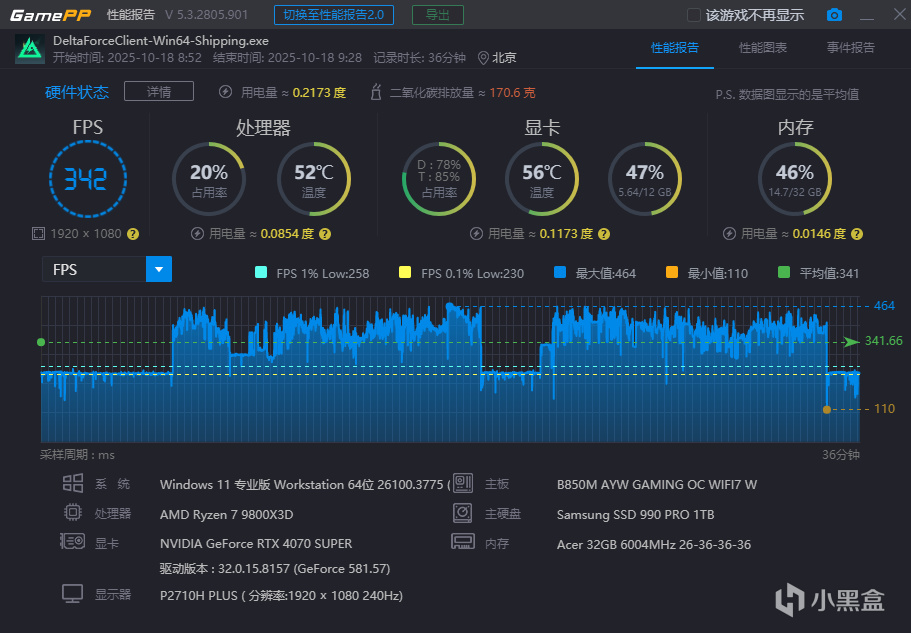Click the CPU power lightning icon
Viewport: 911px width, 633px height.
point(197,233)
